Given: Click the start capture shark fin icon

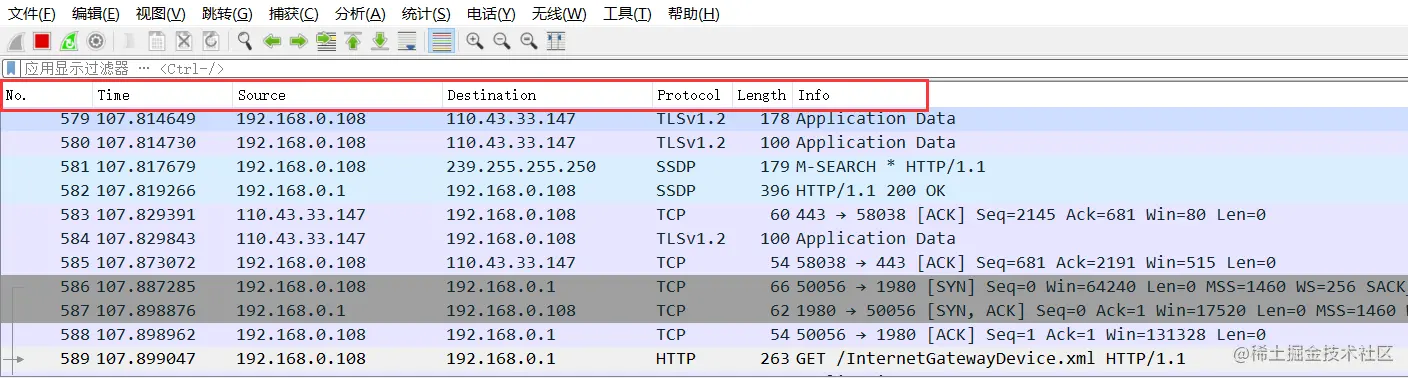Looking at the screenshot, I should [x=15, y=41].
